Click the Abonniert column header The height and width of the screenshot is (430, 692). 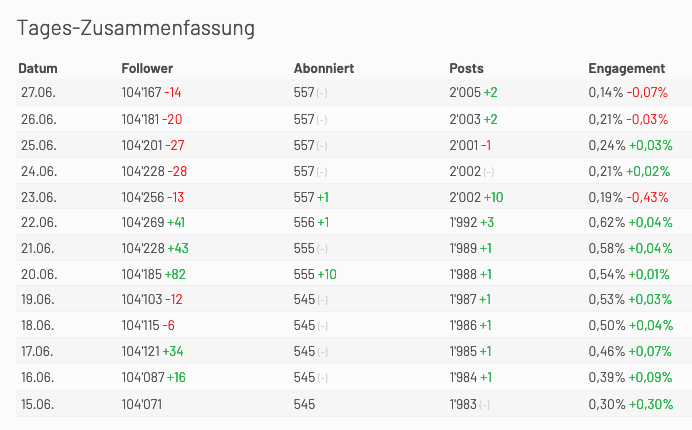tap(324, 68)
